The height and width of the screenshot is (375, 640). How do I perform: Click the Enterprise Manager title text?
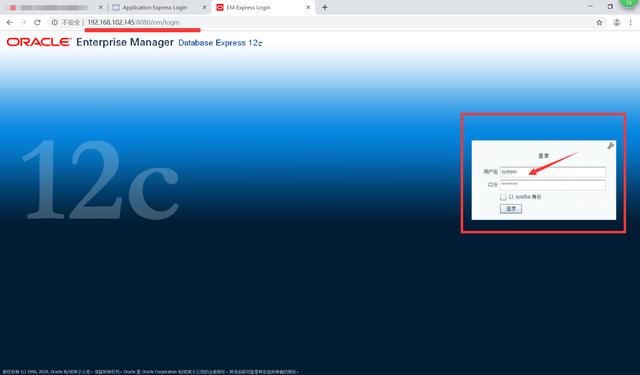(x=125, y=42)
